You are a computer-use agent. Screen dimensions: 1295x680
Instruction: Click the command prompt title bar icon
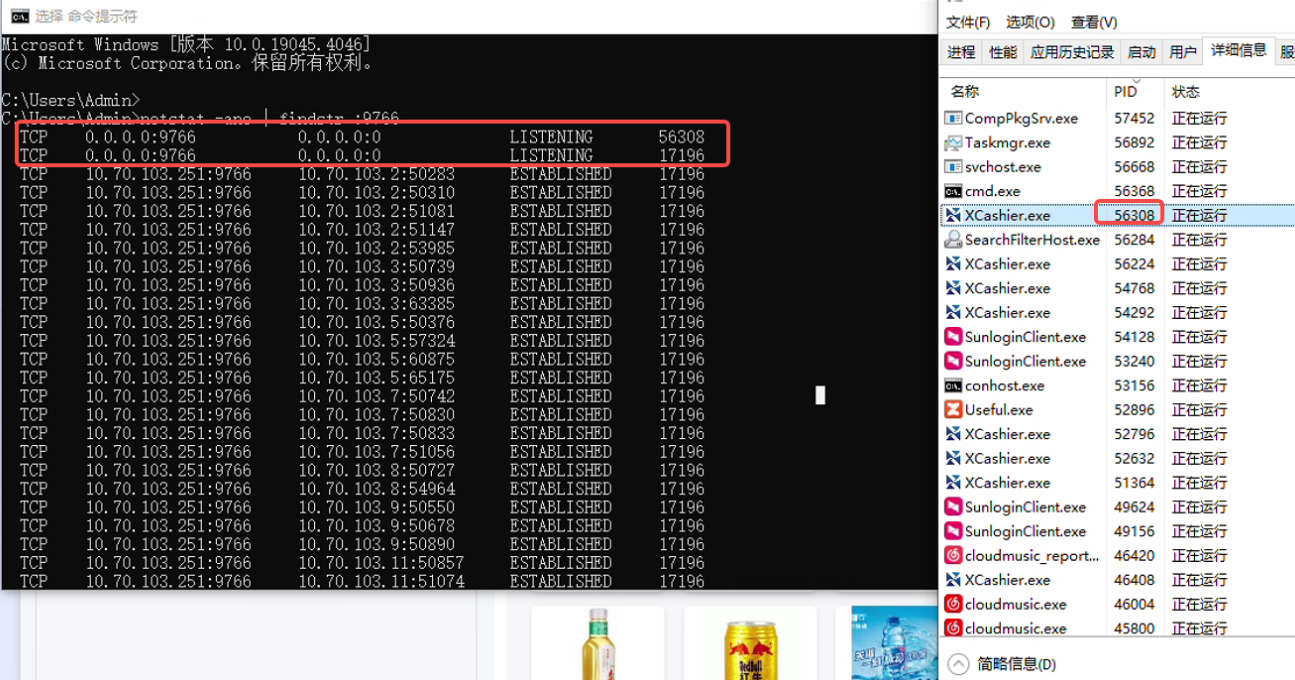point(19,16)
